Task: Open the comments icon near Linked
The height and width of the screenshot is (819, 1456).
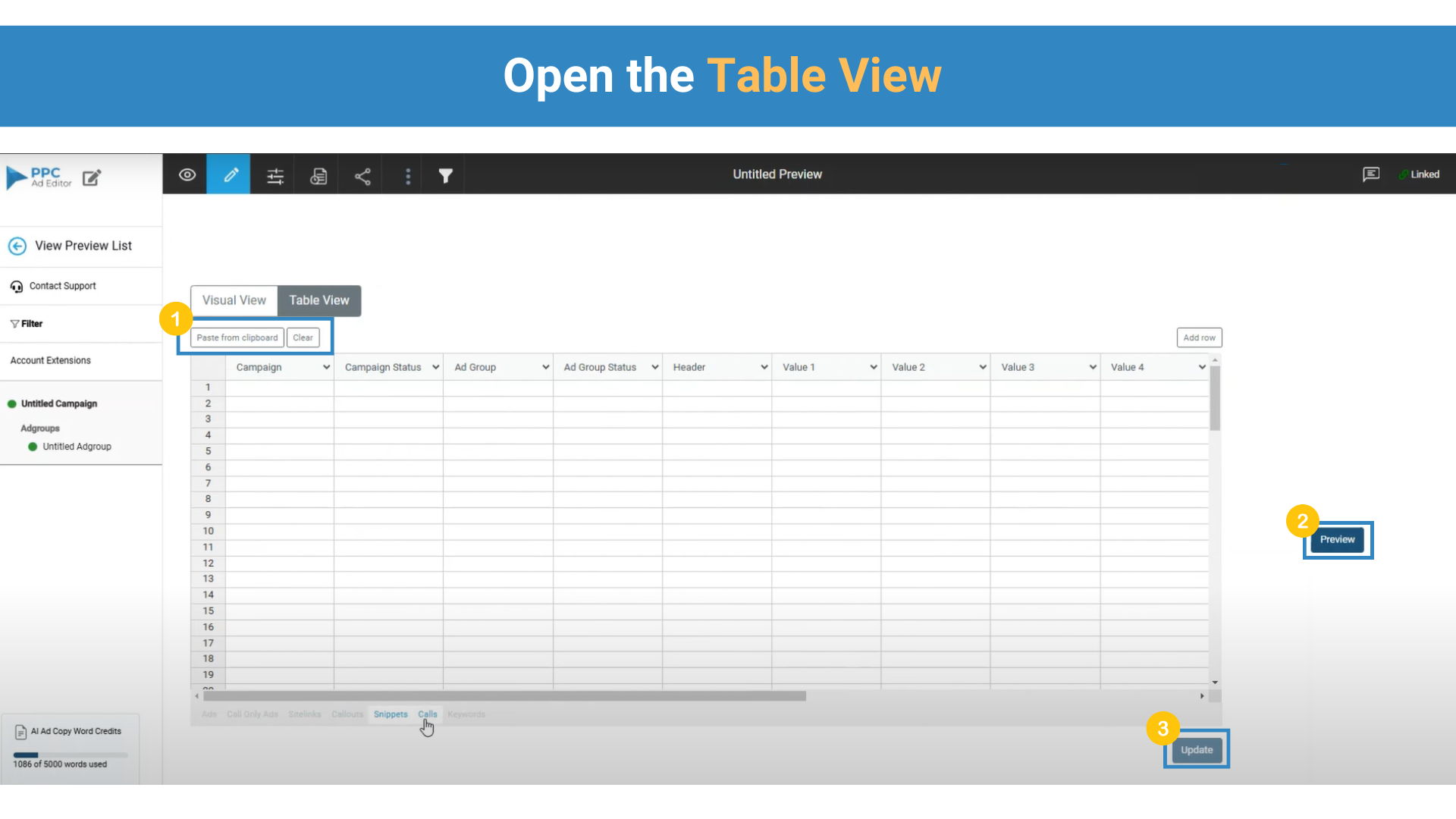Action: click(x=1370, y=174)
